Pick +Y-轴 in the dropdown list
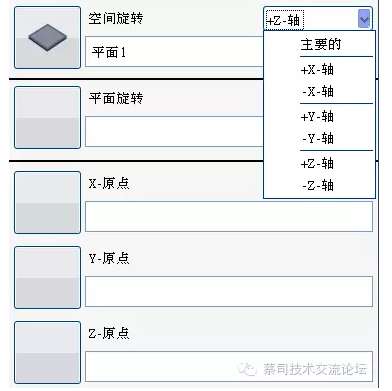Viewport: 392px width, 391px height. tap(317, 116)
